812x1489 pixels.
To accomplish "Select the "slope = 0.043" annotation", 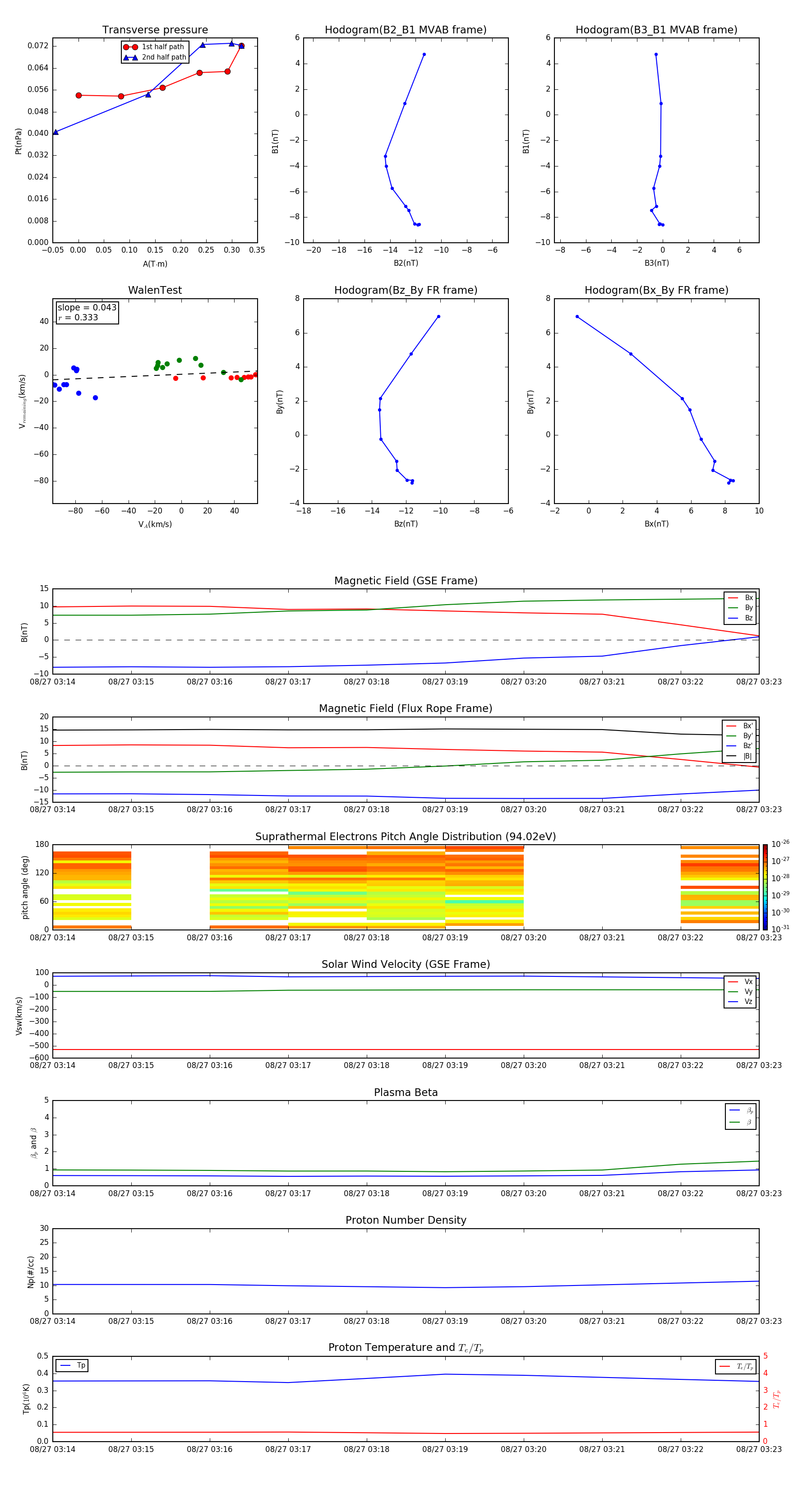I will pyautogui.click(x=87, y=308).
